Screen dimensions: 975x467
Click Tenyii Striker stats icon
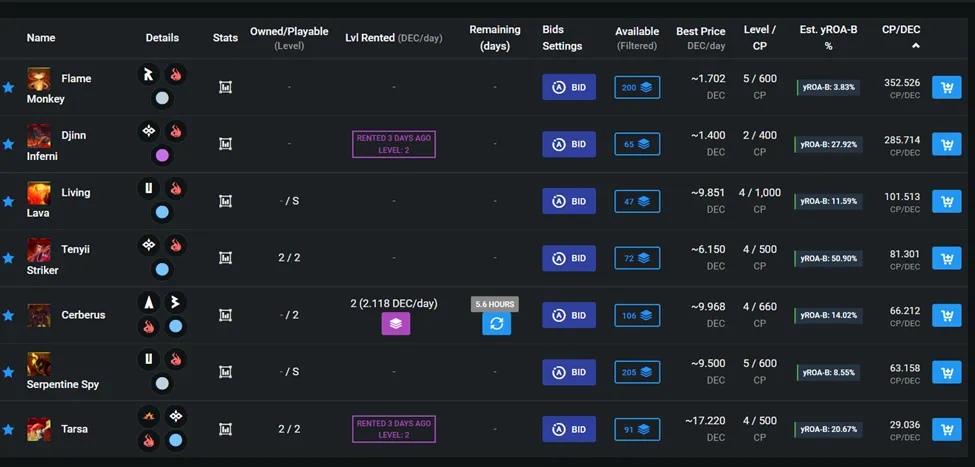[x=225, y=258]
